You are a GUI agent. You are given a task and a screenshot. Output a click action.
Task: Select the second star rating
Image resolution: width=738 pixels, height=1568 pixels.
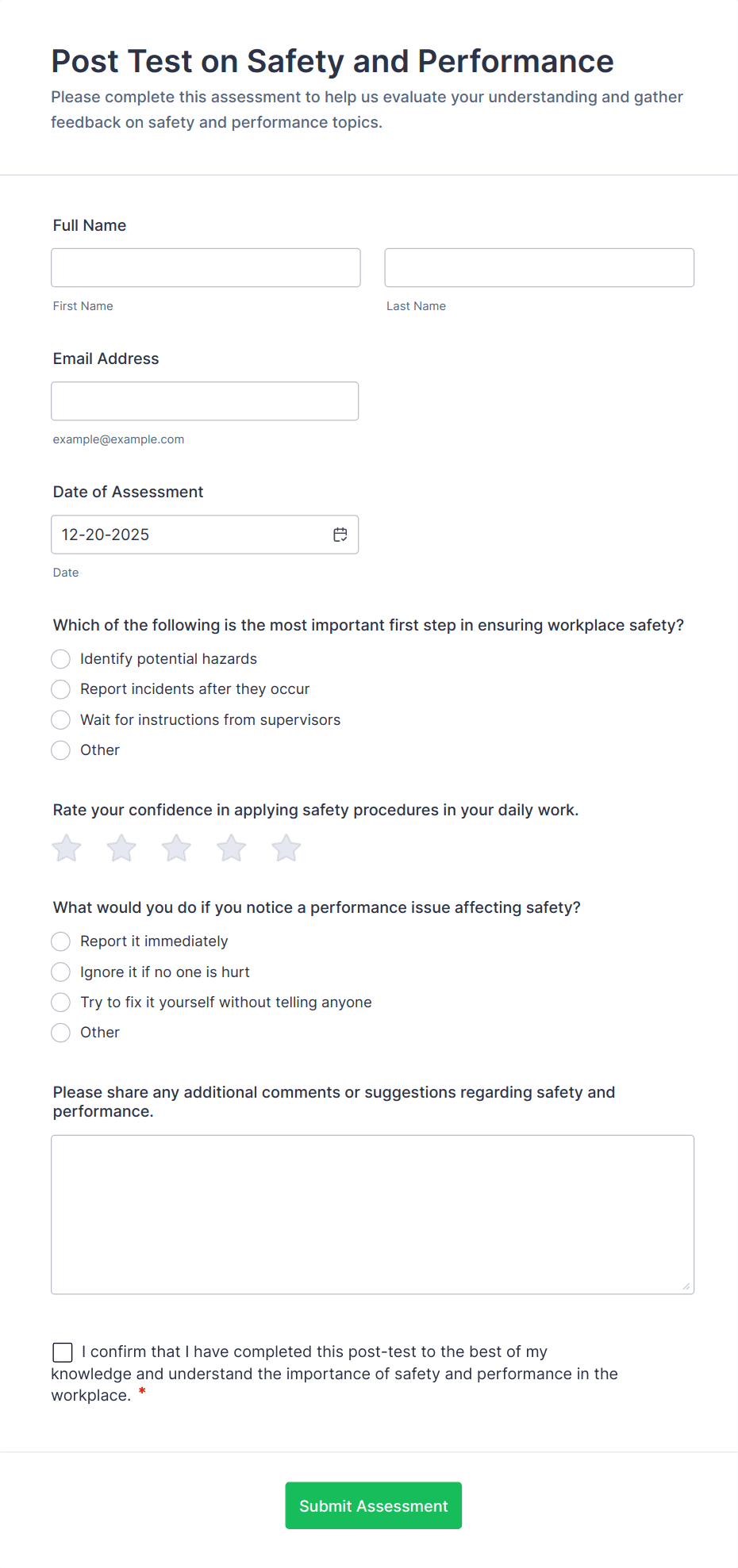[x=121, y=847]
